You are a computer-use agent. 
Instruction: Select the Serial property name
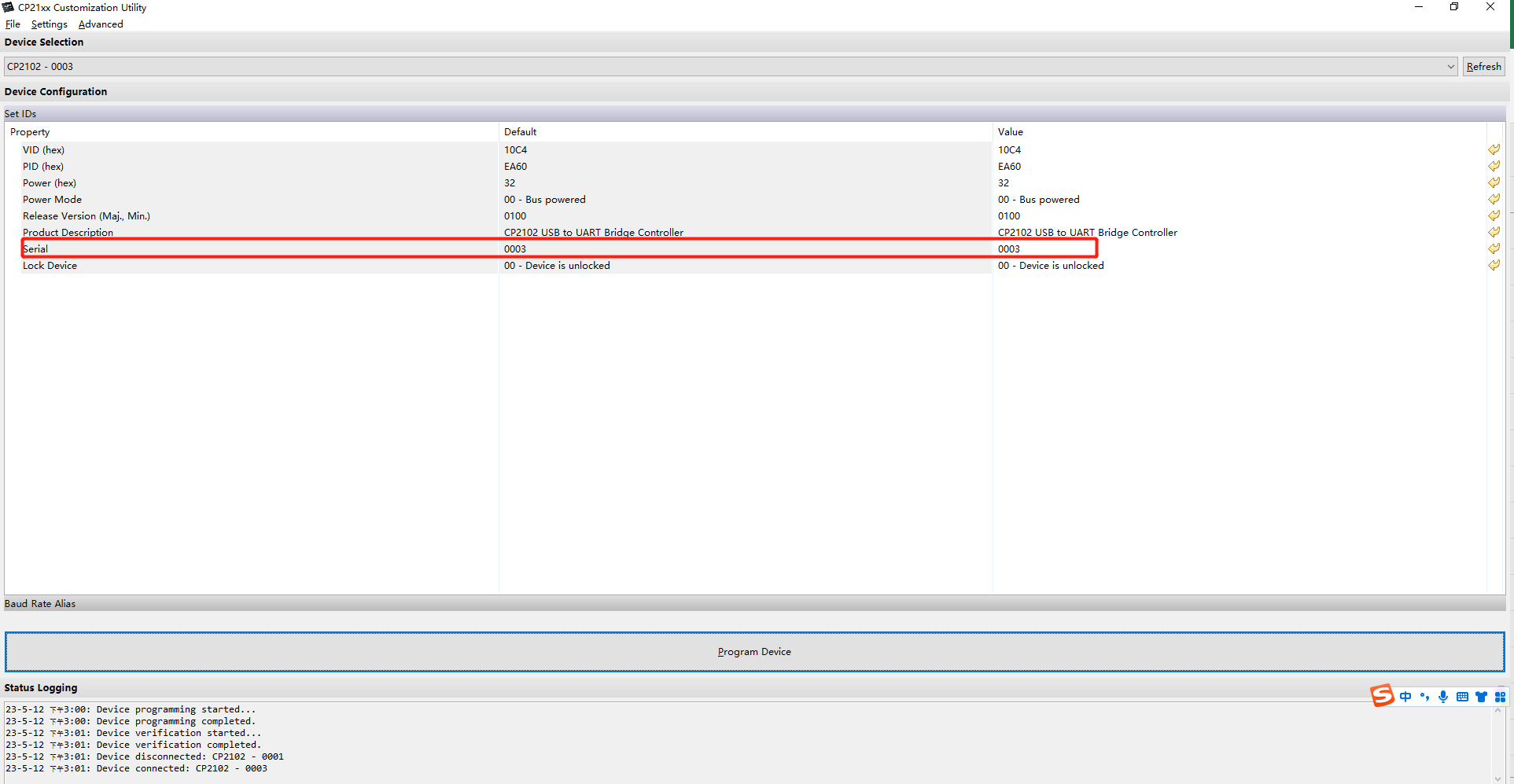tap(35, 248)
